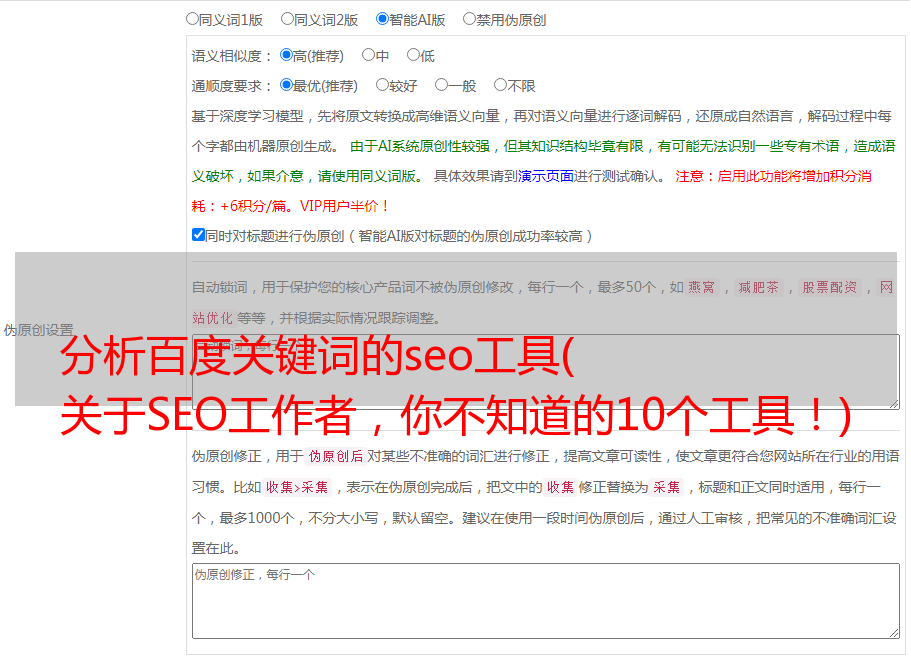Click the 通顺度要求 label
This screenshot has height=658, width=911.
232,86
